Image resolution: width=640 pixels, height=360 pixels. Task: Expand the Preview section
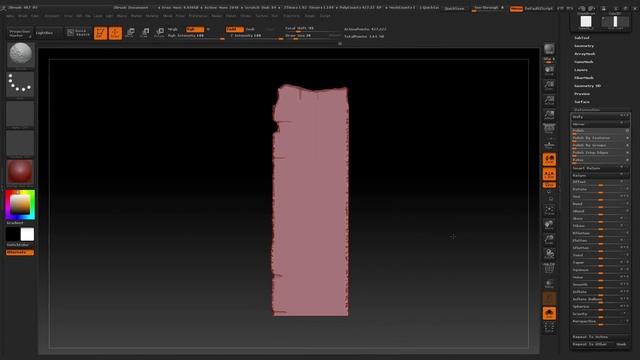click(582, 94)
